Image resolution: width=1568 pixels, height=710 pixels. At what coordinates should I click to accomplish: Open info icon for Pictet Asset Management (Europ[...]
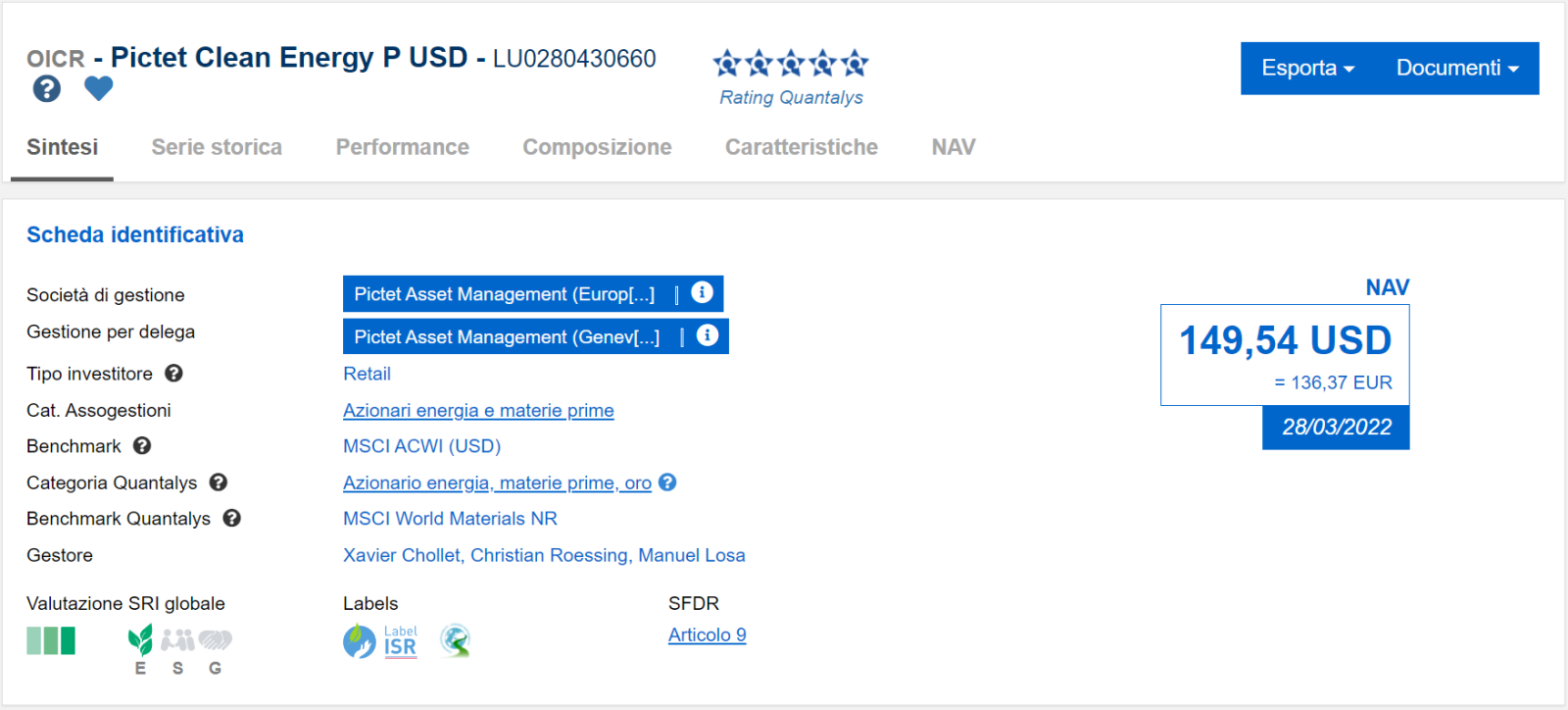(x=702, y=292)
